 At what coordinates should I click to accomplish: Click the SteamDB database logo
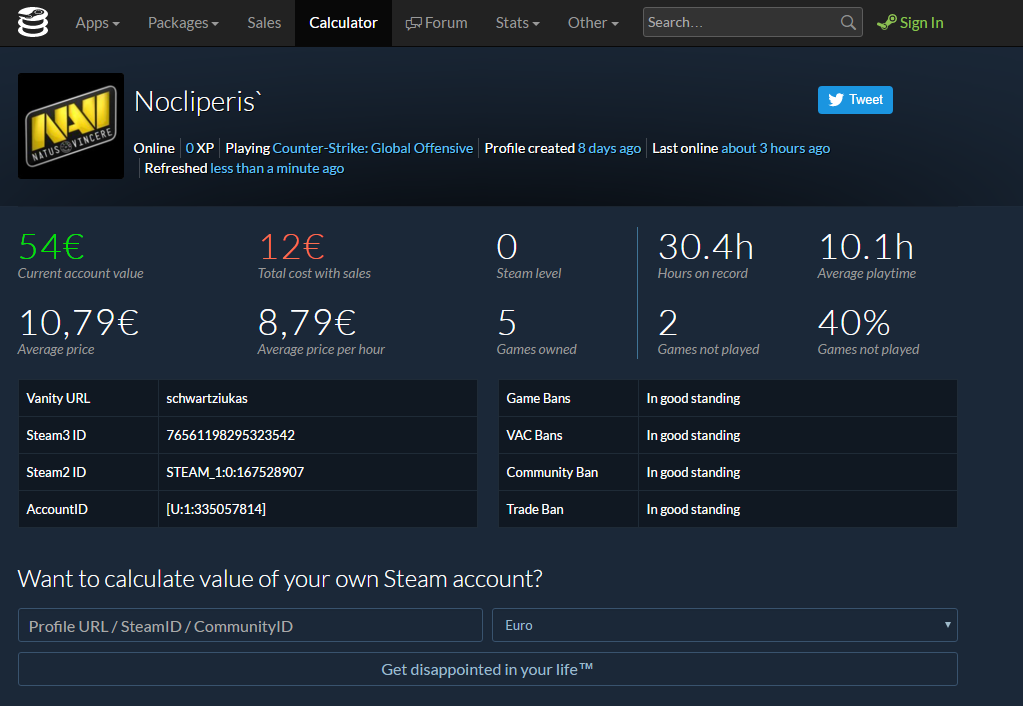point(33,22)
